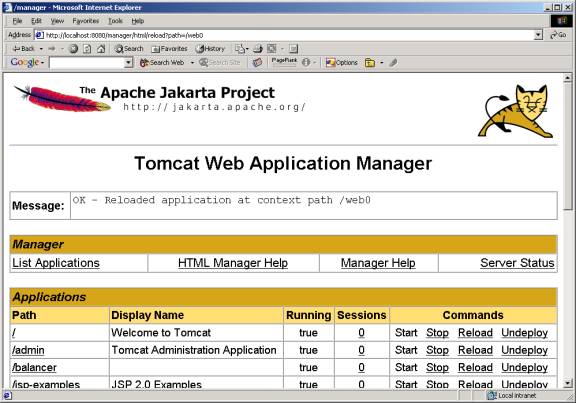Click Reload for the root / application
The height and width of the screenshot is (403, 576).
(475, 333)
